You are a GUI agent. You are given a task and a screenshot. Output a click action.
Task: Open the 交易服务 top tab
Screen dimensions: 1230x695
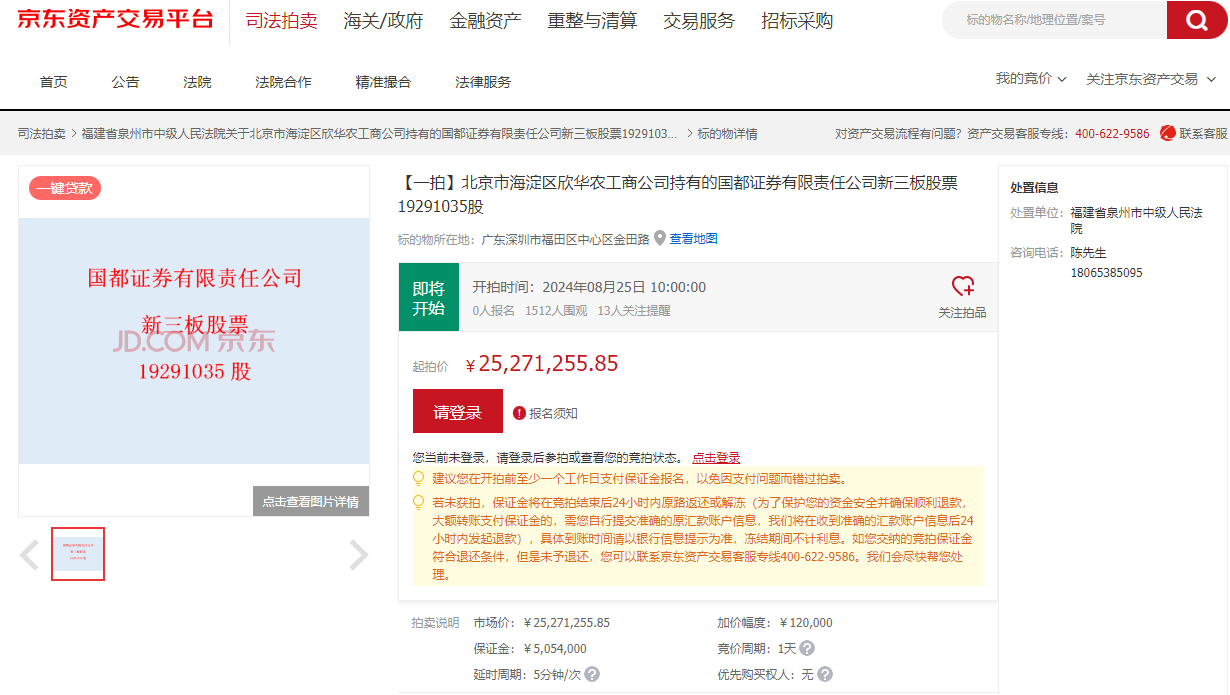point(699,21)
